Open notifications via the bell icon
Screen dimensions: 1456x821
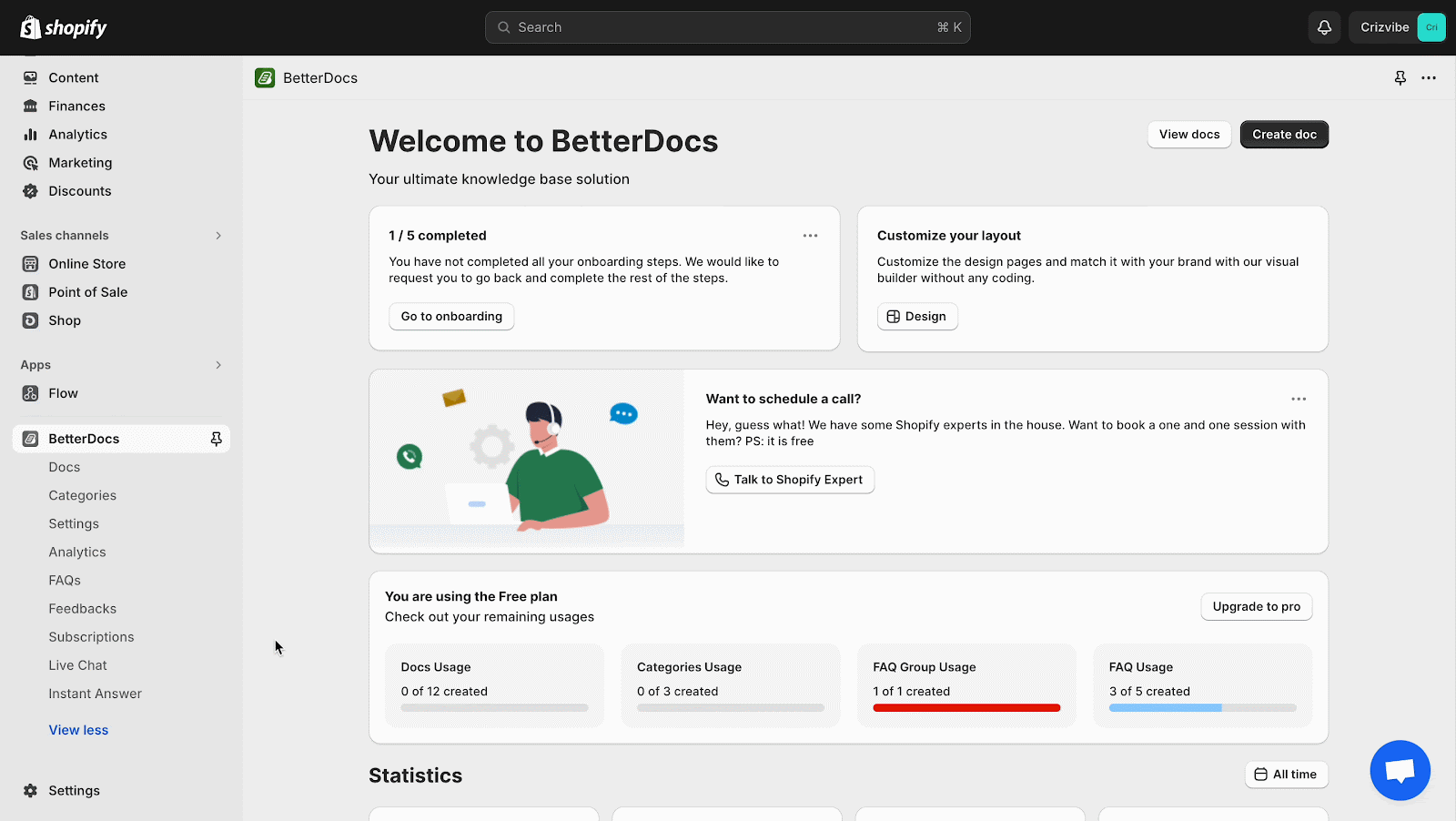click(1324, 27)
